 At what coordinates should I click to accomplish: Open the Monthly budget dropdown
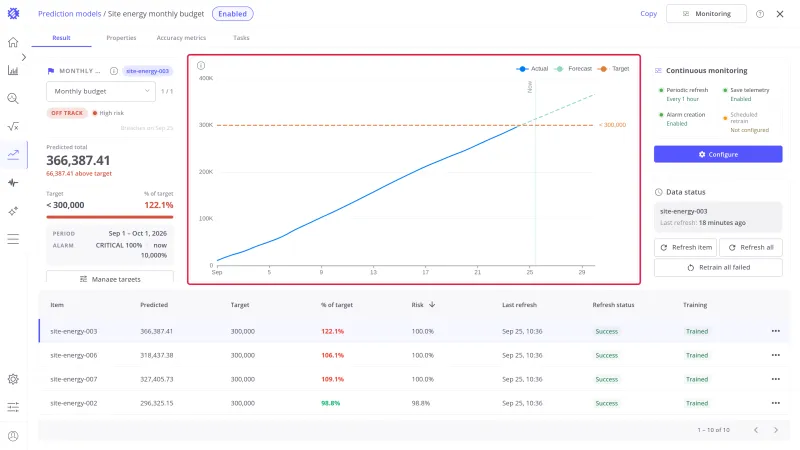click(101, 91)
